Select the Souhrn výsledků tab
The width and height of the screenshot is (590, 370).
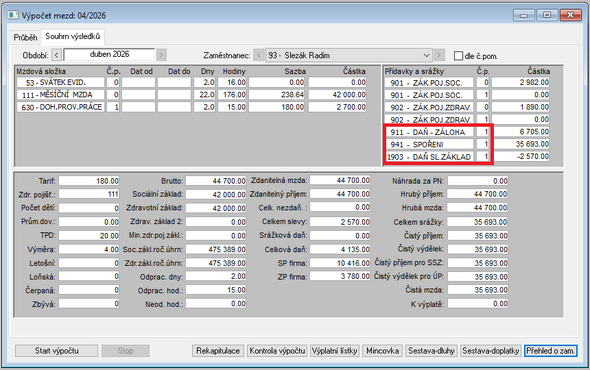tap(73, 37)
